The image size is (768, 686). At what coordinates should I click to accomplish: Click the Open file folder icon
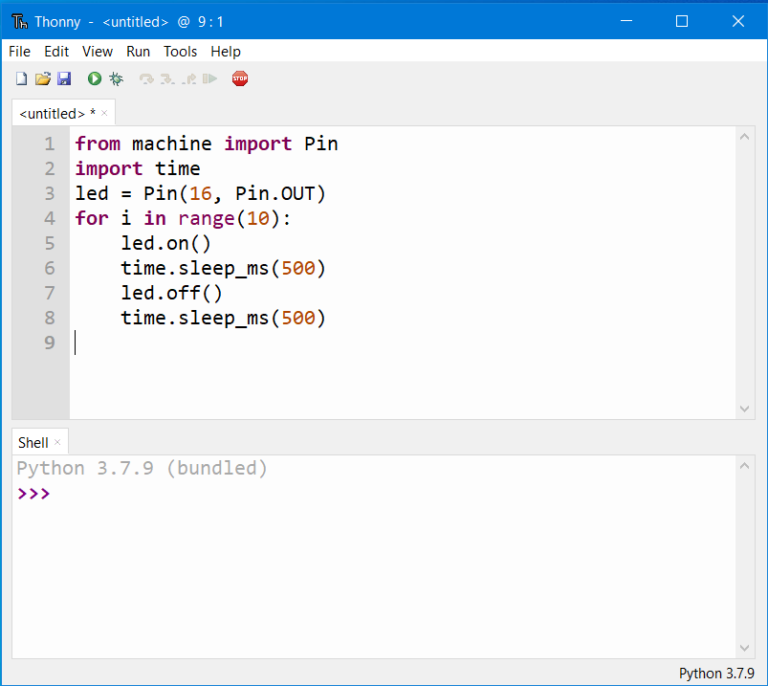[x=42, y=78]
